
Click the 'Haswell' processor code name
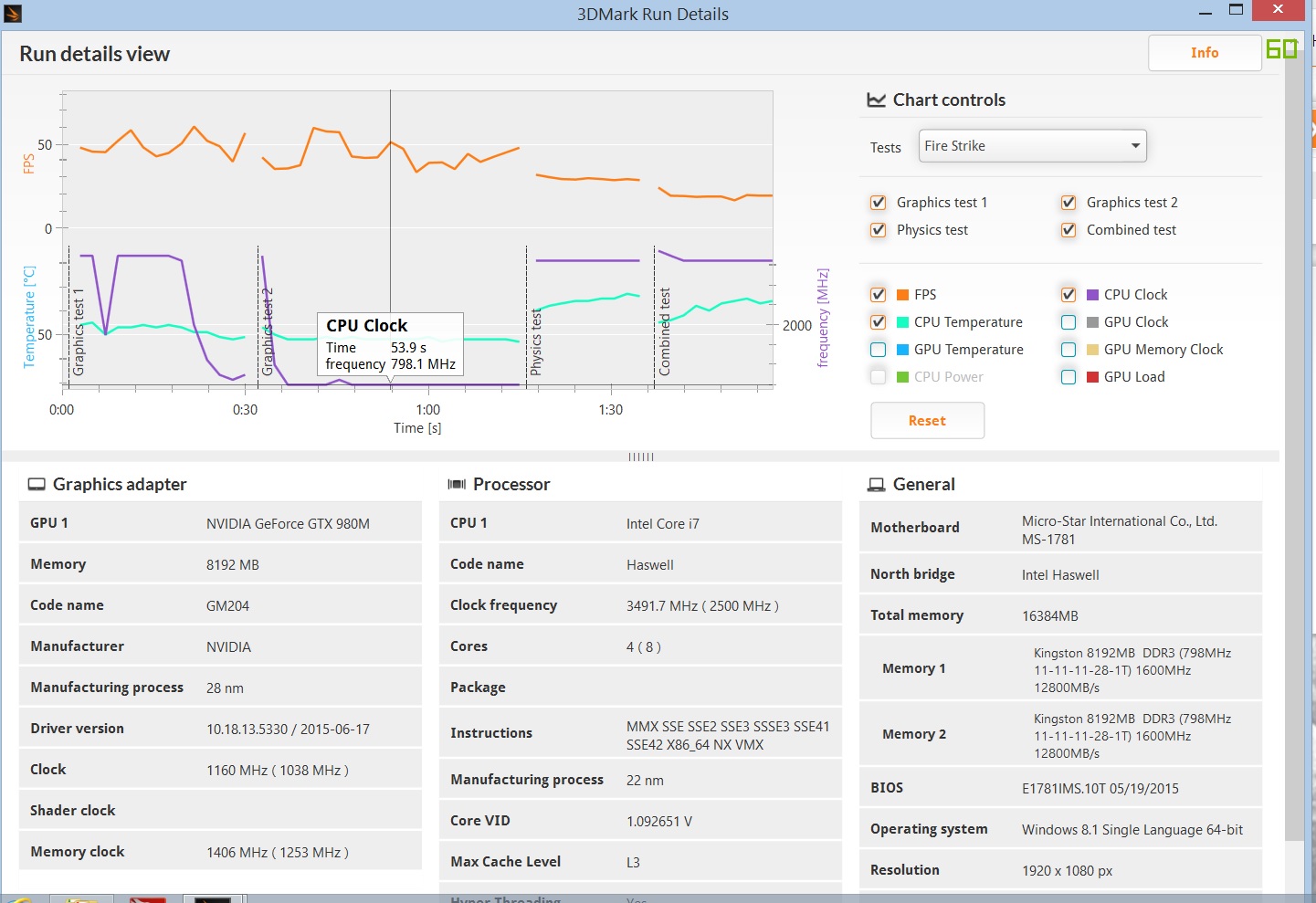click(650, 565)
